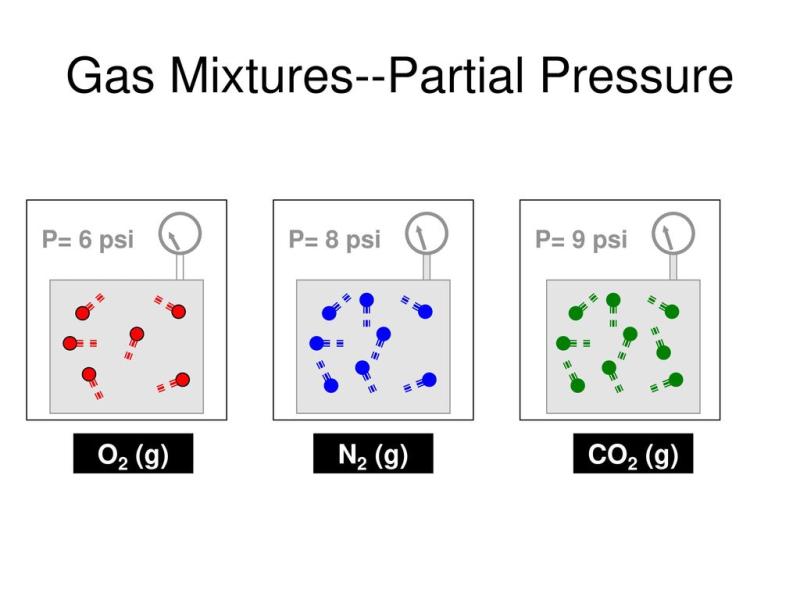Select the N2 (g) black label
Screen dimensions: 800x600
373,454
